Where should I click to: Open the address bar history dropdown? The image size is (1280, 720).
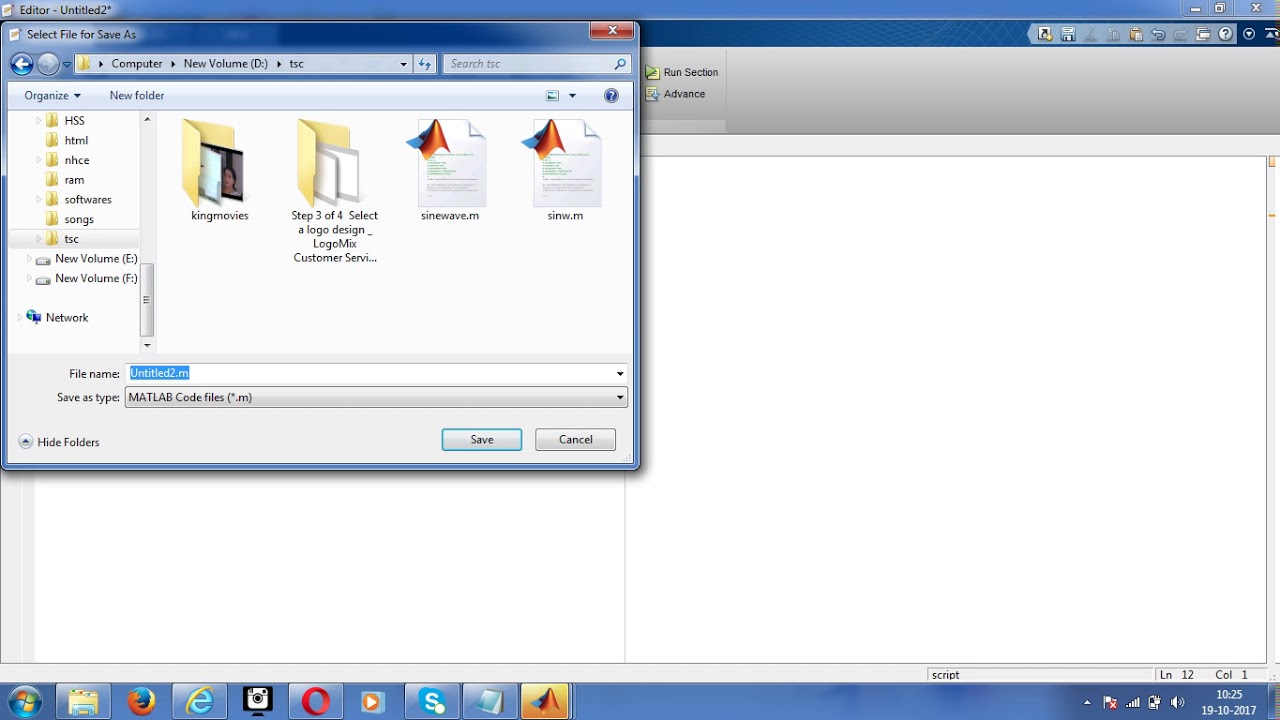(x=403, y=64)
